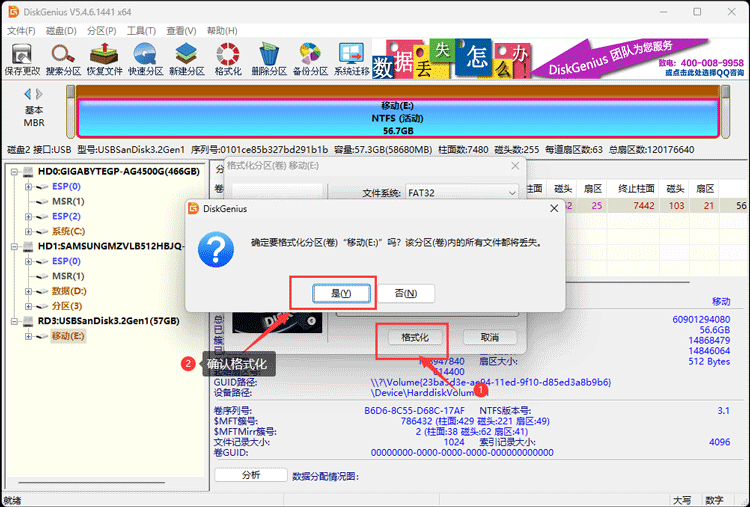Expand the 数据(D:) partition node

pos(28,291)
